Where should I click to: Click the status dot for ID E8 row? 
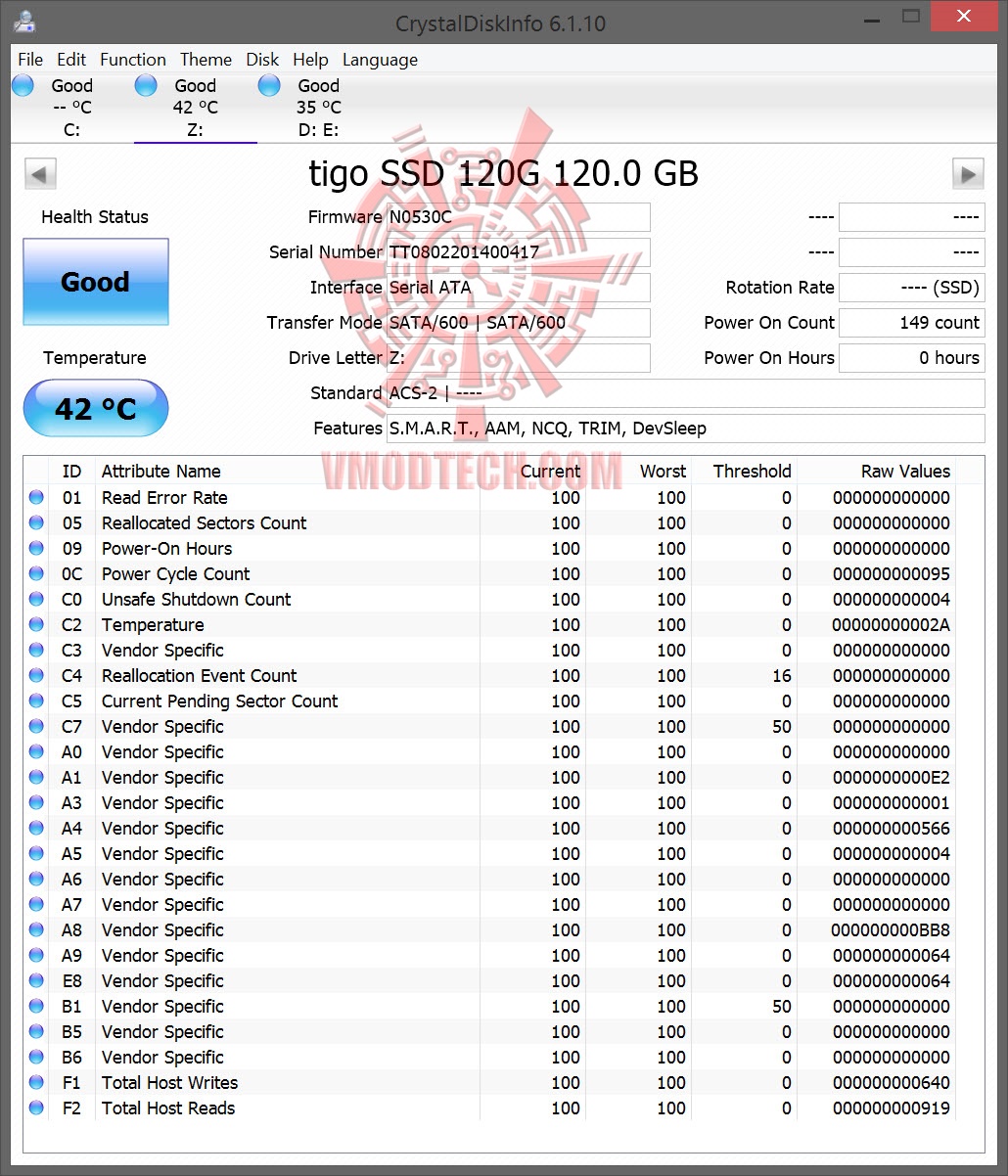36,980
